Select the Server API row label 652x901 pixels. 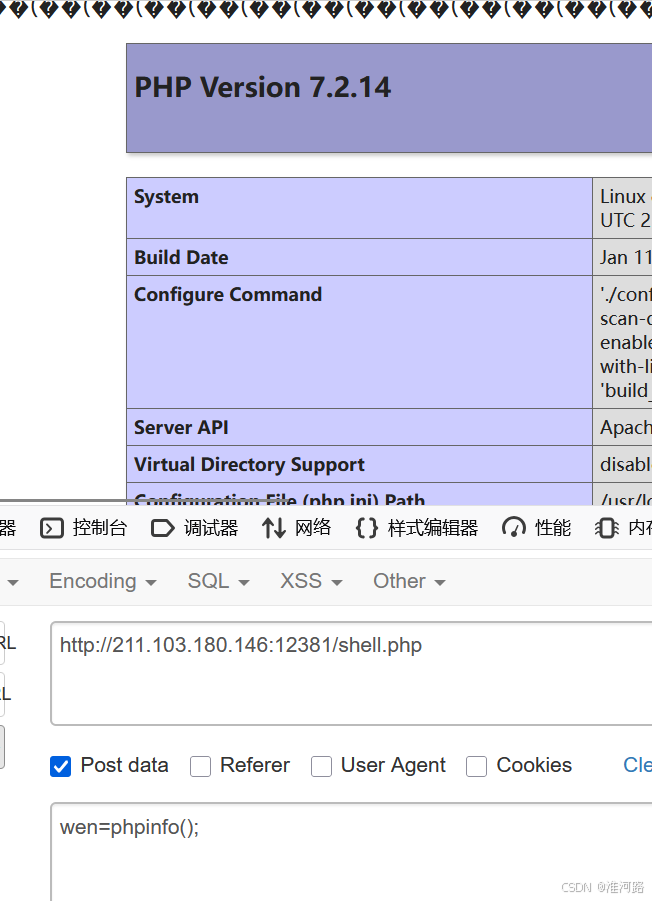[181, 428]
